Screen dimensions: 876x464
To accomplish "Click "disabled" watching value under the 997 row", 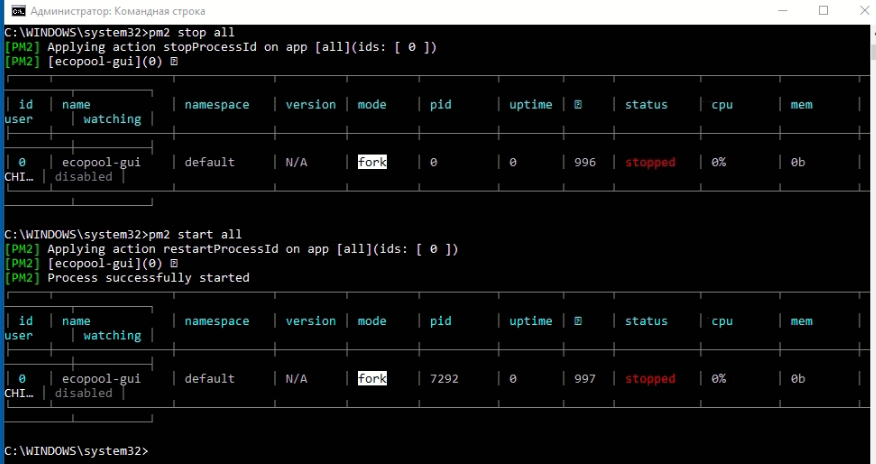I will coord(83,393).
